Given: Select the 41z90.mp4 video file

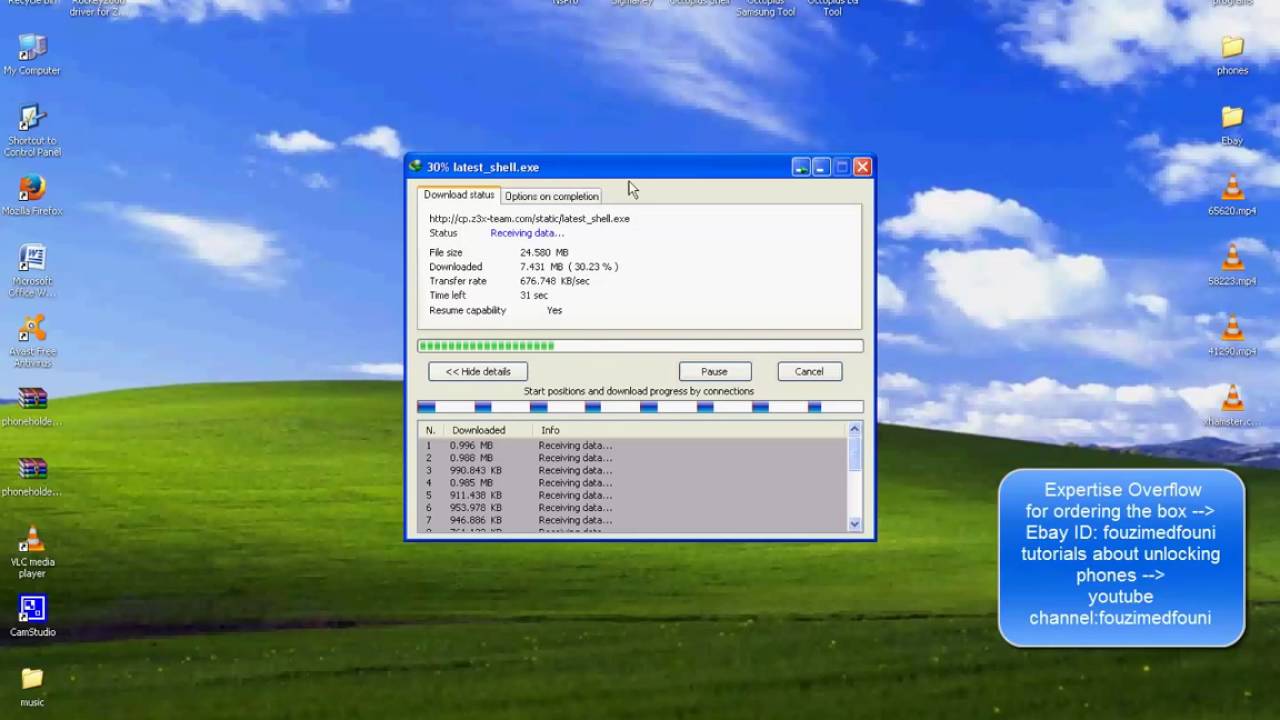Looking at the screenshot, I should [x=1232, y=335].
